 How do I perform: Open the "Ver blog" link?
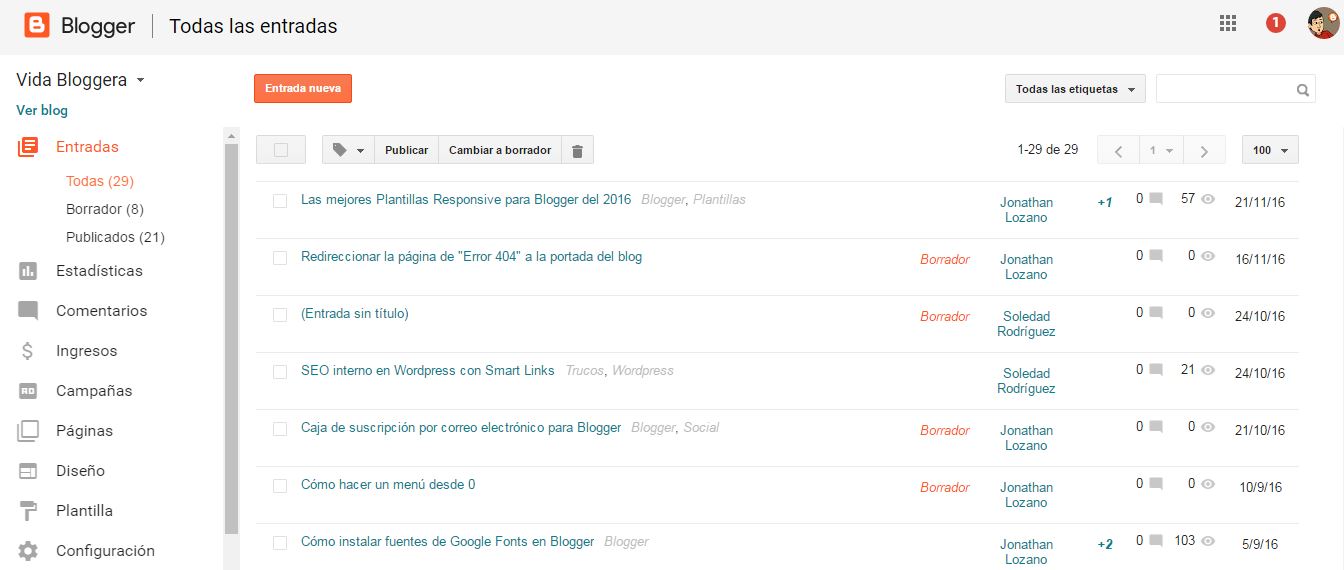point(42,110)
